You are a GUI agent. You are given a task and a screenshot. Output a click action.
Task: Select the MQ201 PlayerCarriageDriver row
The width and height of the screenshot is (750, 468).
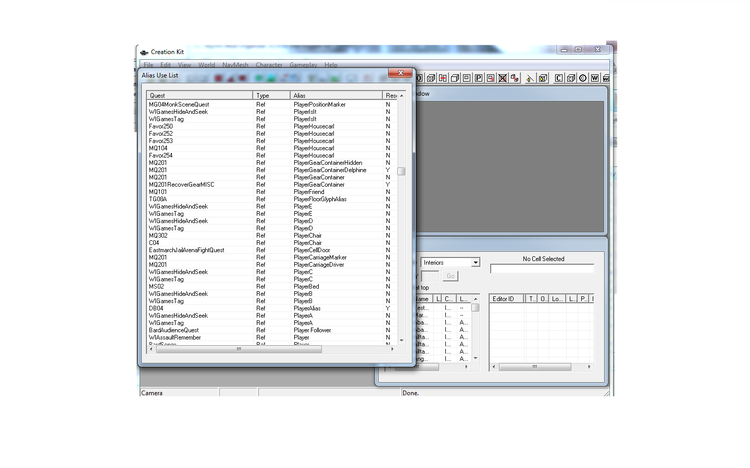click(x=271, y=265)
